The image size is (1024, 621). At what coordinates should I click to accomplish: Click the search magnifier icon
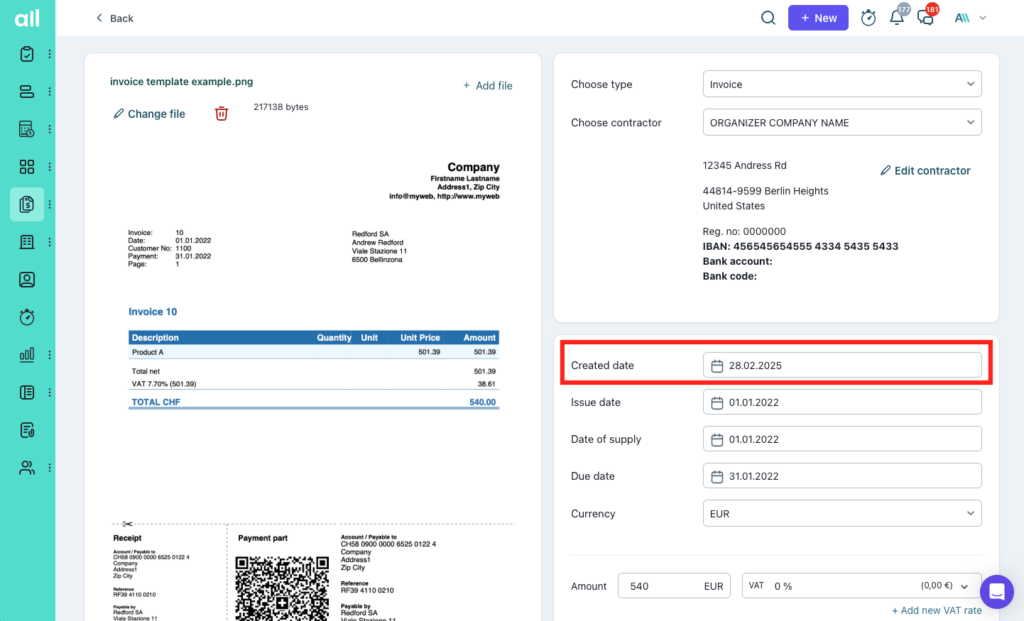[768, 18]
